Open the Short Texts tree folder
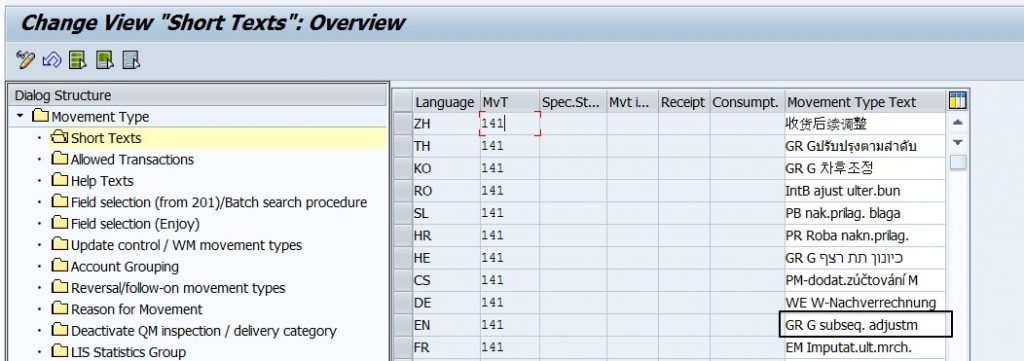This screenshot has height=361, width=1024. (x=96, y=138)
